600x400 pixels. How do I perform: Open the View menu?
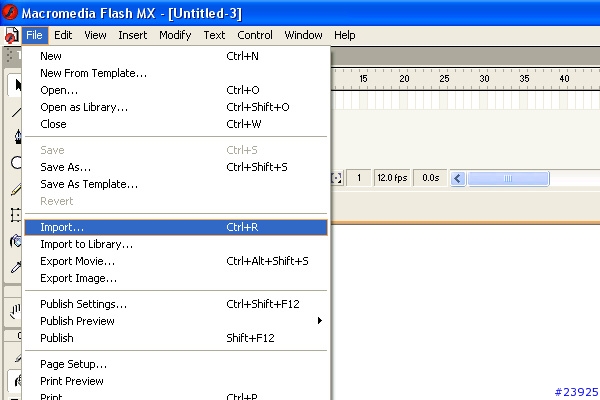[95, 35]
